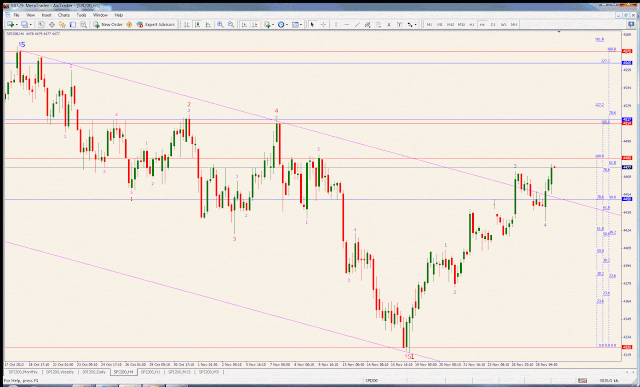Zoom out of the chart
The height and width of the screenshot is (387, 640).
pos(231,24)
